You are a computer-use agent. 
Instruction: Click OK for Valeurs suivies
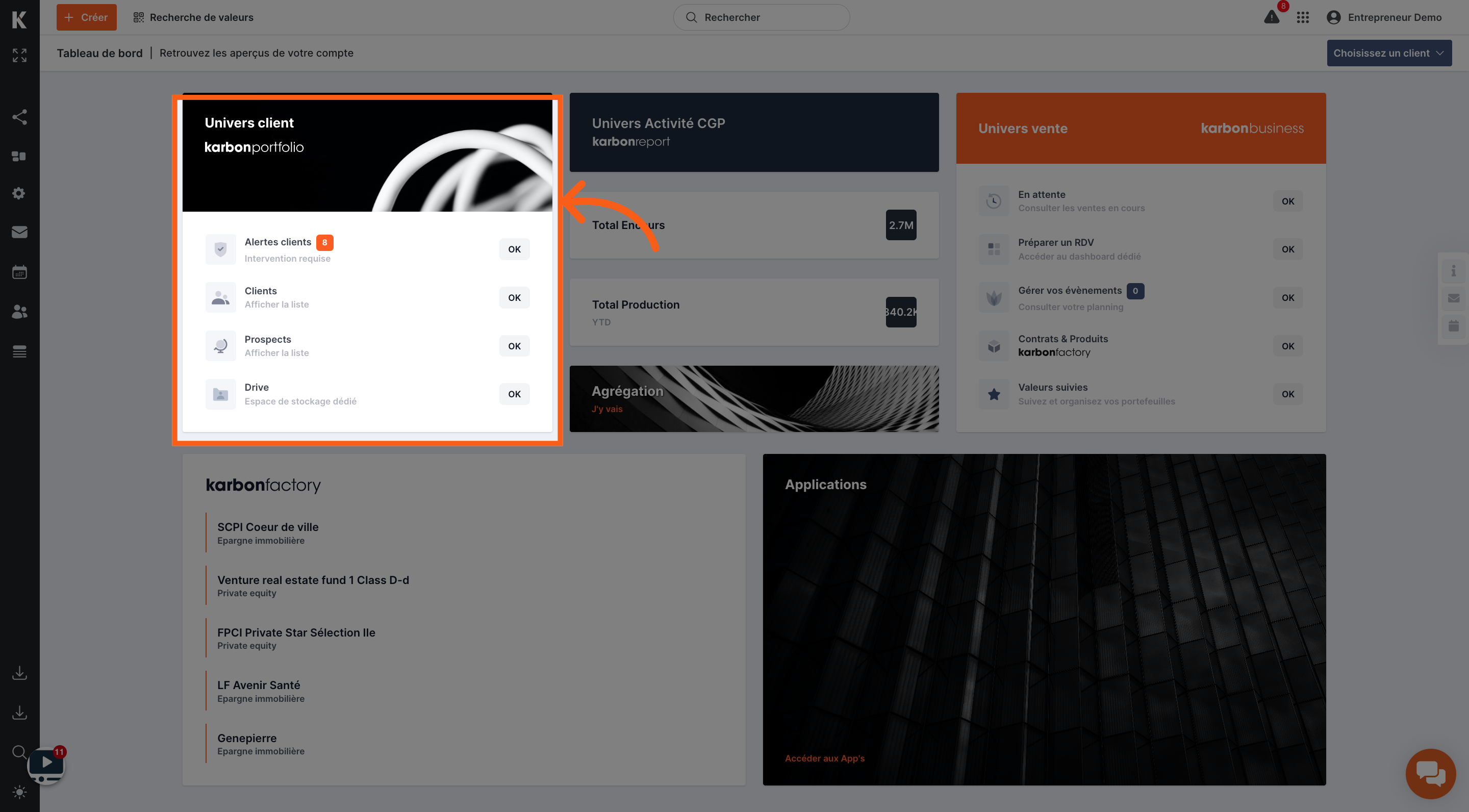click(1287, 394)
